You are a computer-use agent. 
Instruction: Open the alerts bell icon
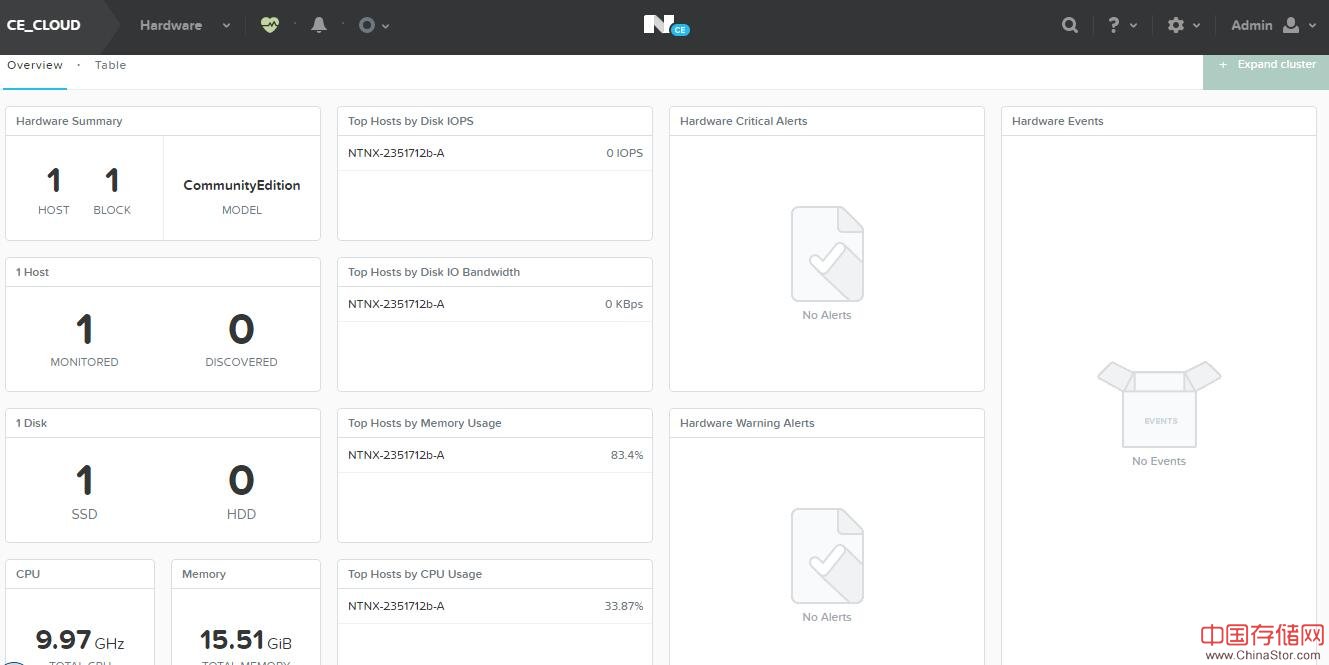click(319, 25)
